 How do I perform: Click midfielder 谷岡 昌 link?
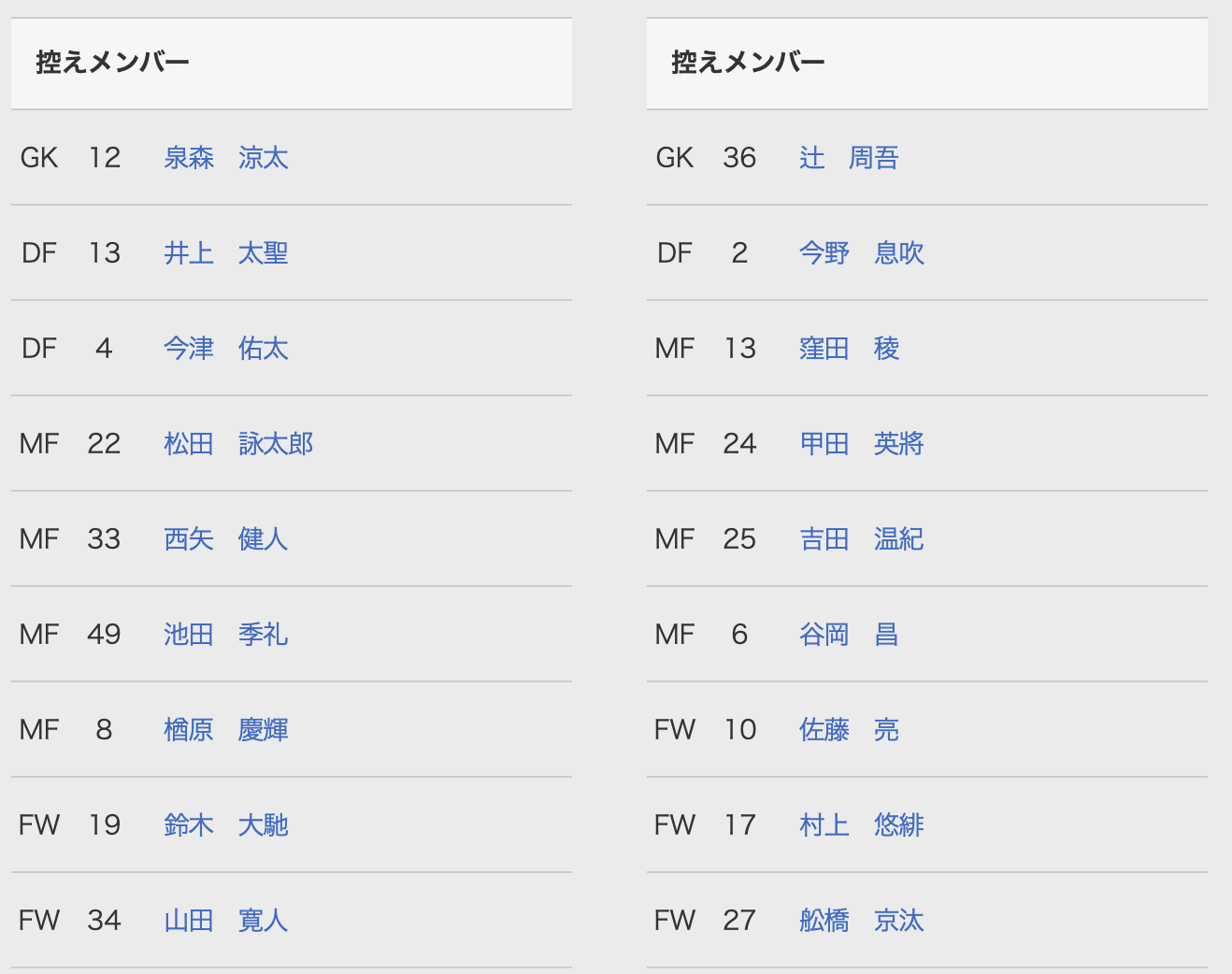click(x=849, y=635)
